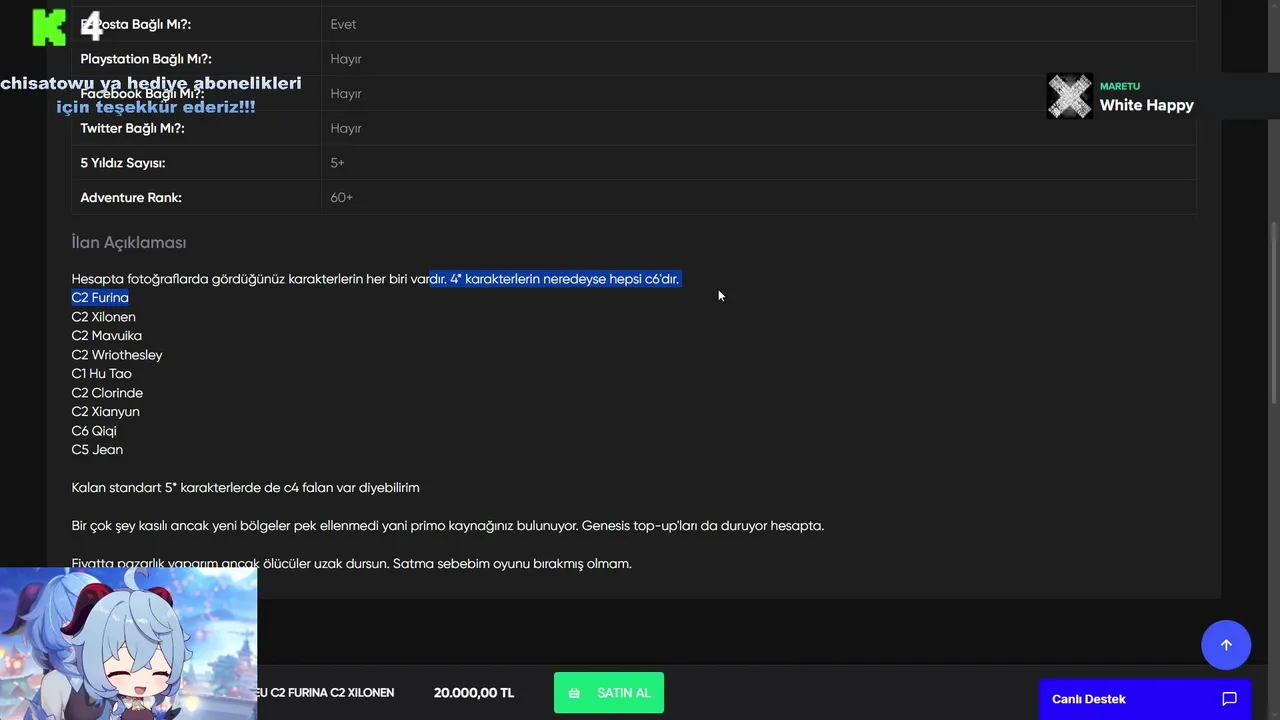
Task: Click the C6 Qiqi line in description
Action: [x=94, y=431]
